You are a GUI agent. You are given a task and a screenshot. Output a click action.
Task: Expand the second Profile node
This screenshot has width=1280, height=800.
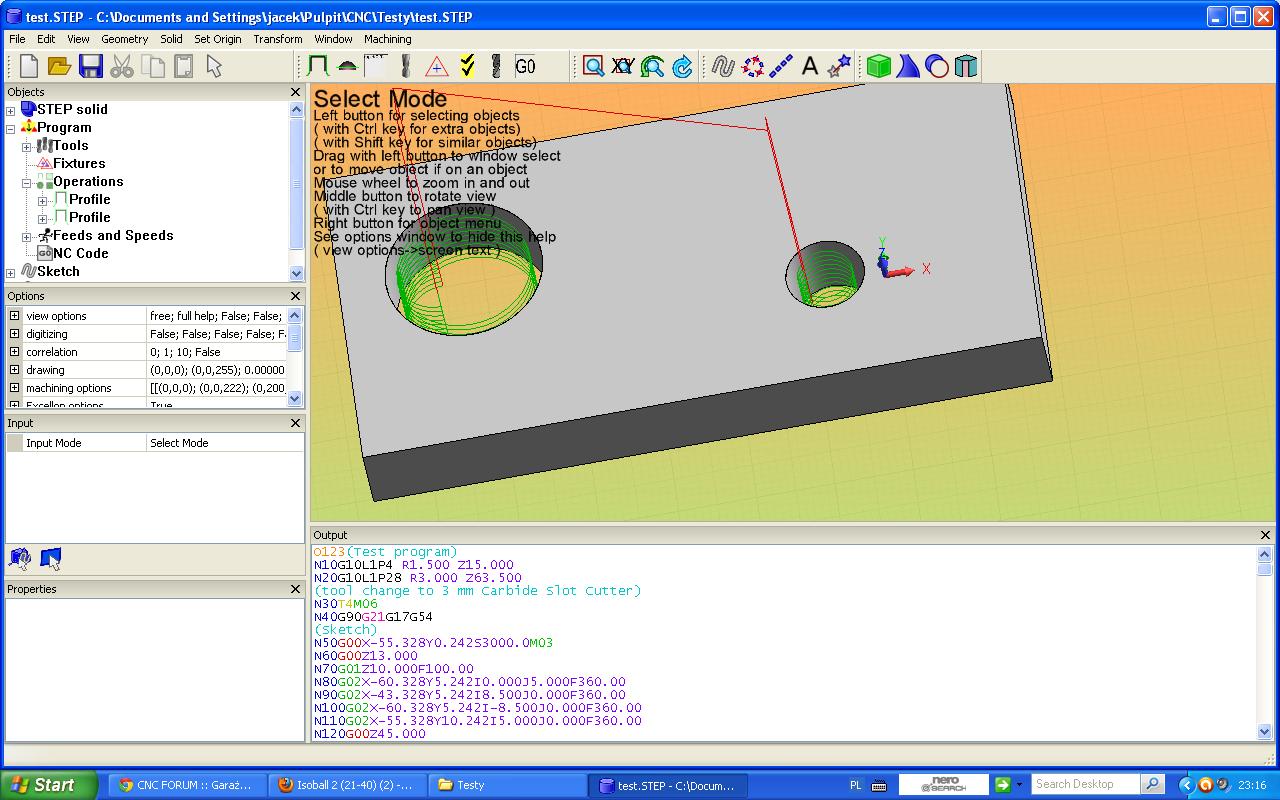(x=43, y=218)
